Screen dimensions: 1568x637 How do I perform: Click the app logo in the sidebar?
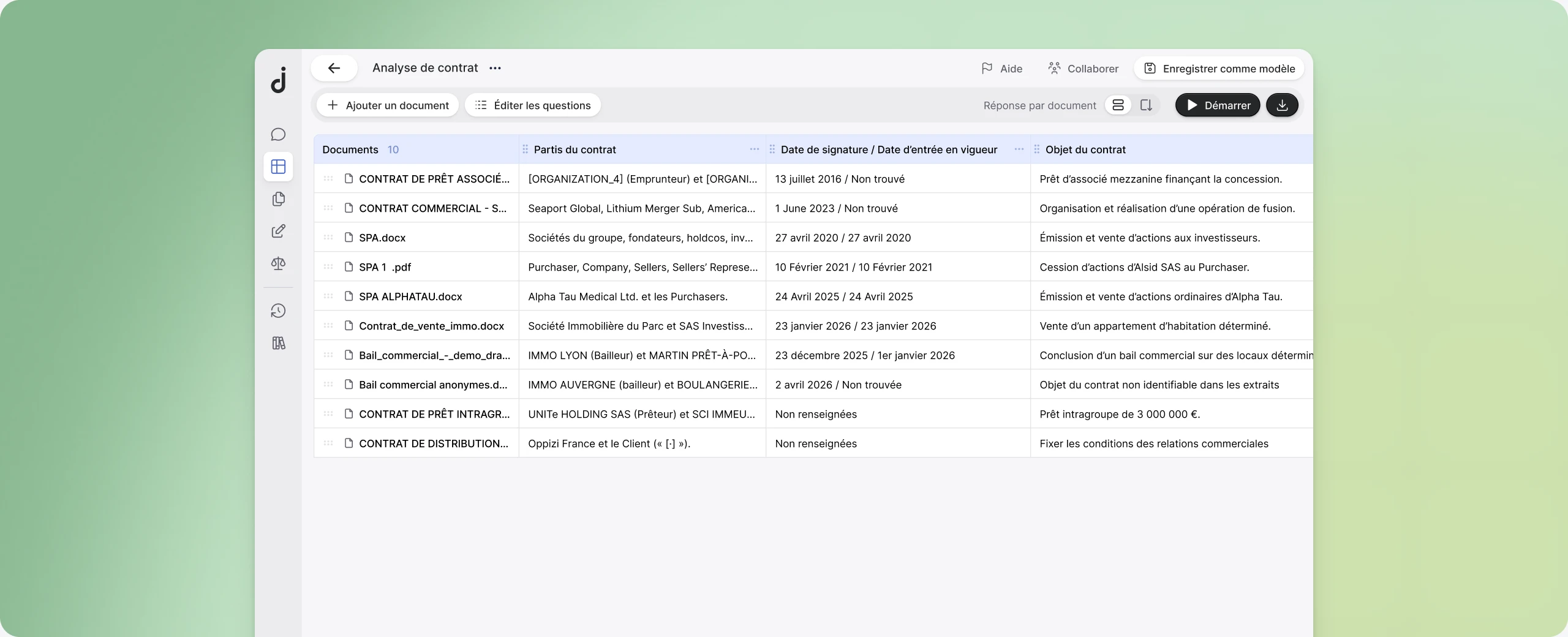279,80
